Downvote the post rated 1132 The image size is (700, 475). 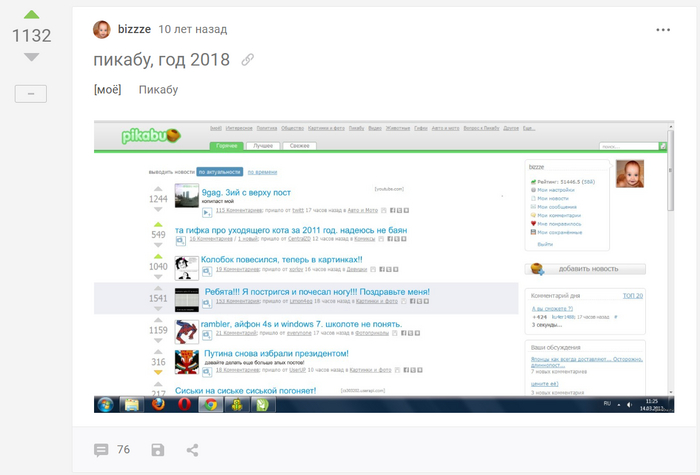pos(31,57)
